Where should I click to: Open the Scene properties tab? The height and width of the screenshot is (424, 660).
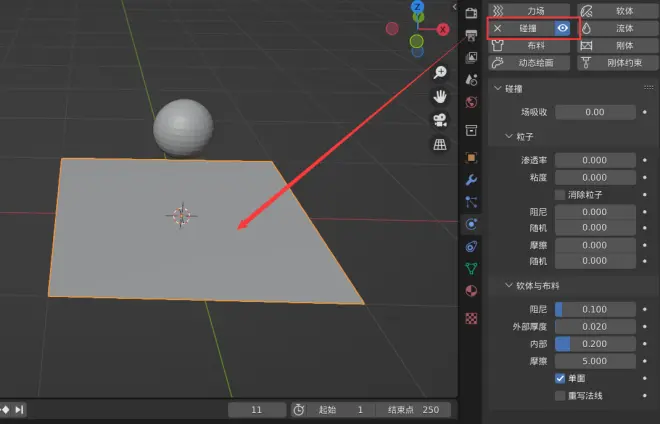click(x=471, y=80)
